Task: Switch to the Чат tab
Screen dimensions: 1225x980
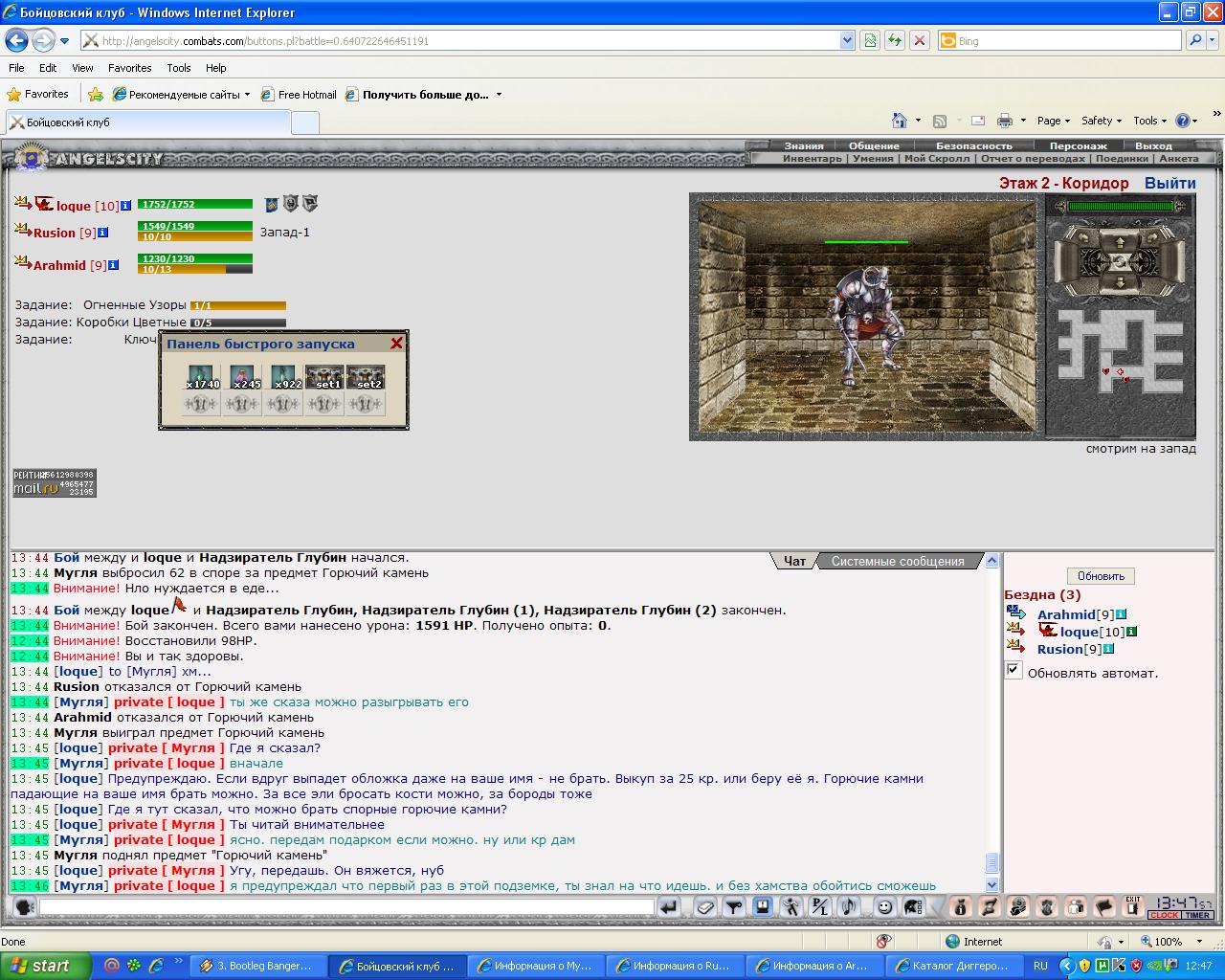Action: click(x=794, y=561)
